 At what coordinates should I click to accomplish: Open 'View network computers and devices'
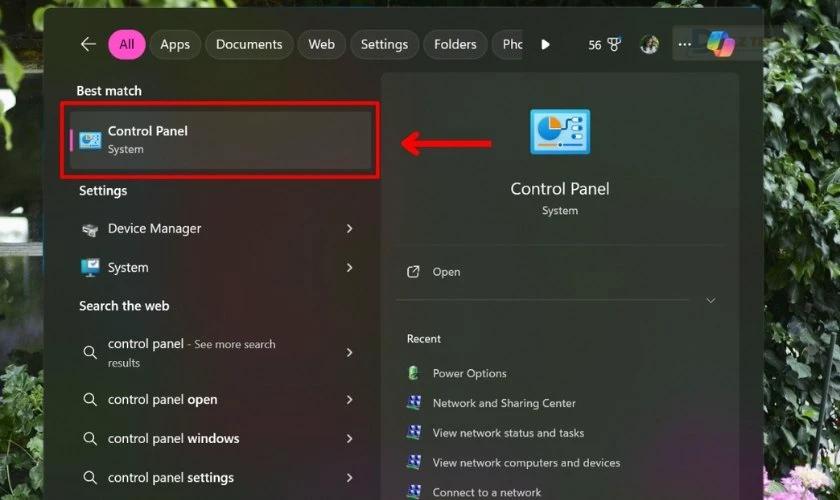527,462
